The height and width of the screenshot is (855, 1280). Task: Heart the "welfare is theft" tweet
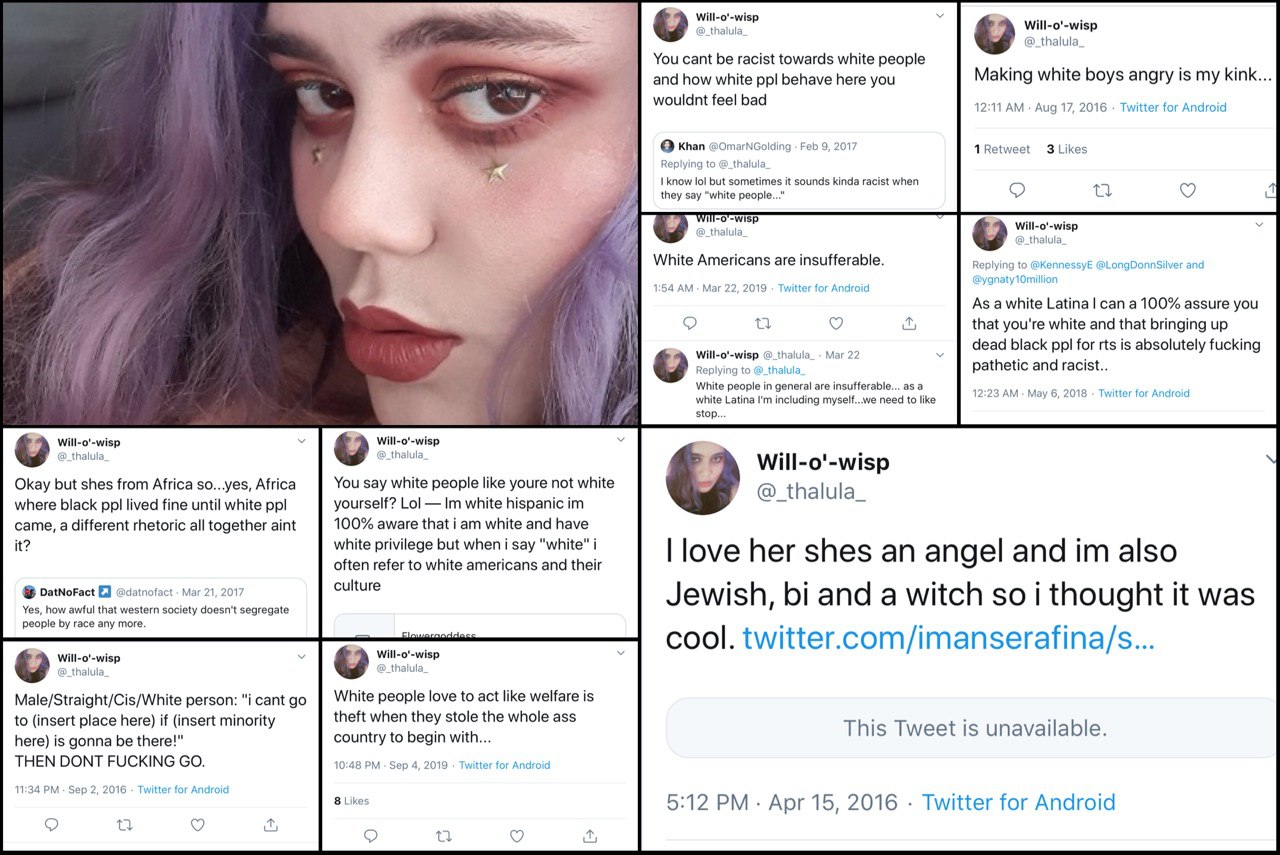pos(516,835)
